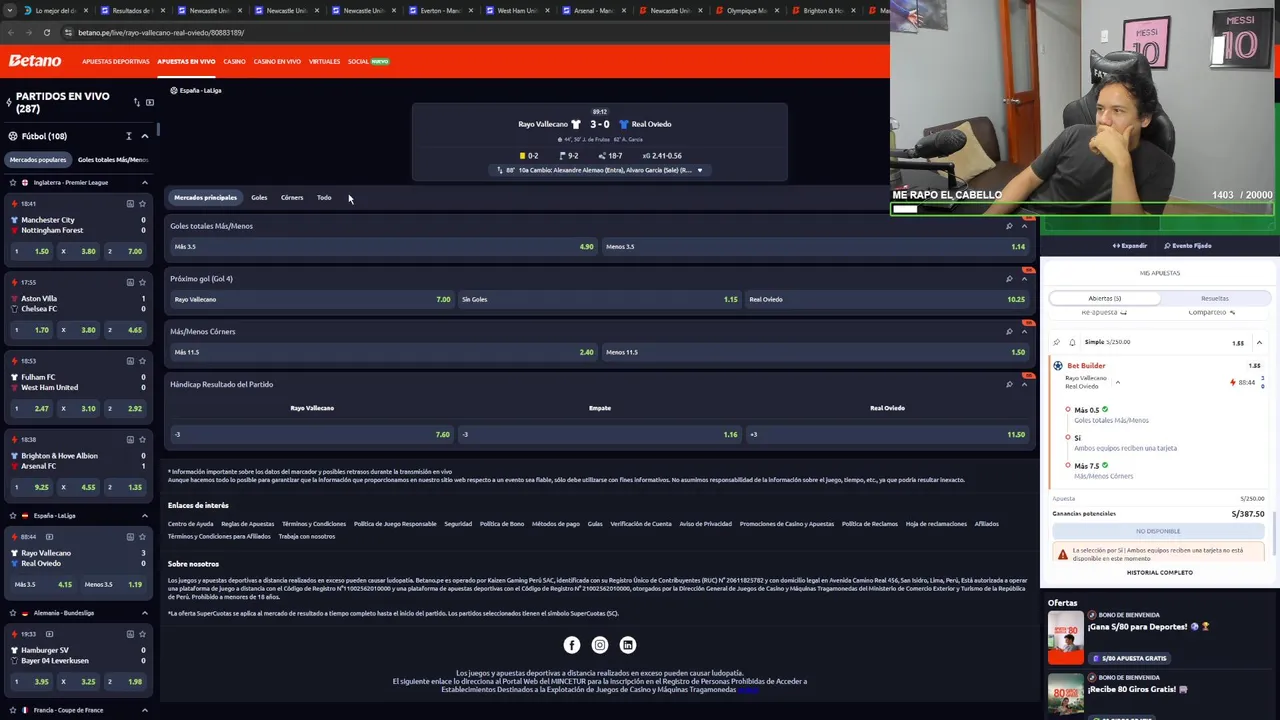Expand the 88' substitution event dropdown
The image size is (1280, 720).
pyautogui.click(x=699, y=170)
